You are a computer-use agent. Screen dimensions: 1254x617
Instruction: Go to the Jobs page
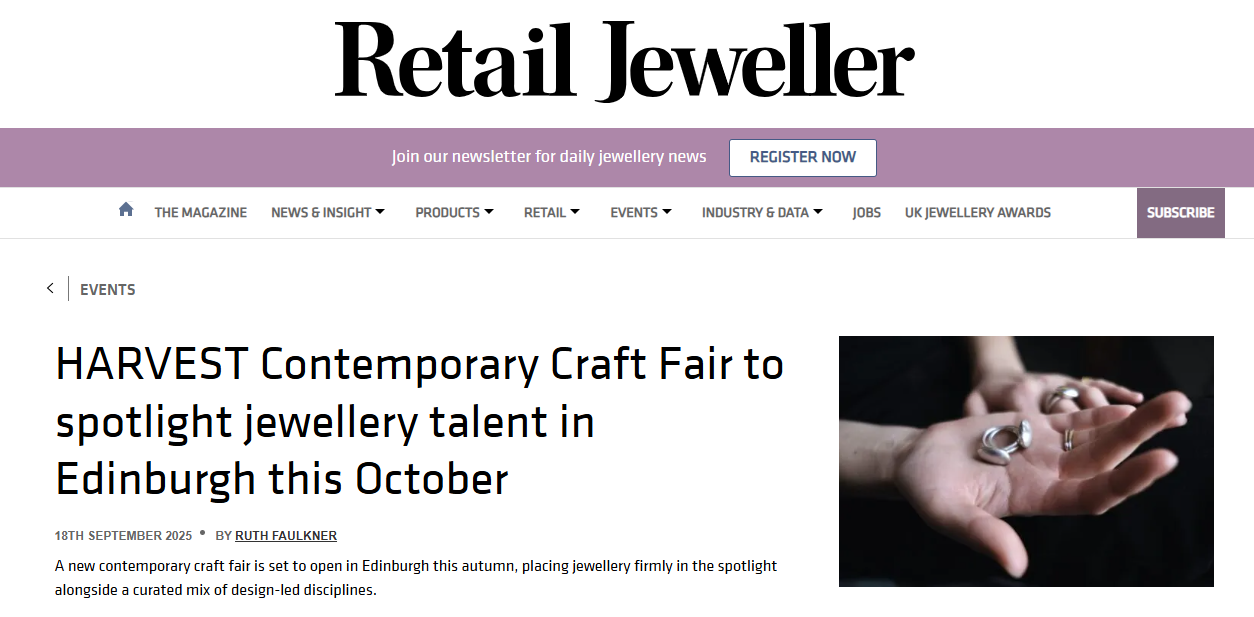coord(866,212)
